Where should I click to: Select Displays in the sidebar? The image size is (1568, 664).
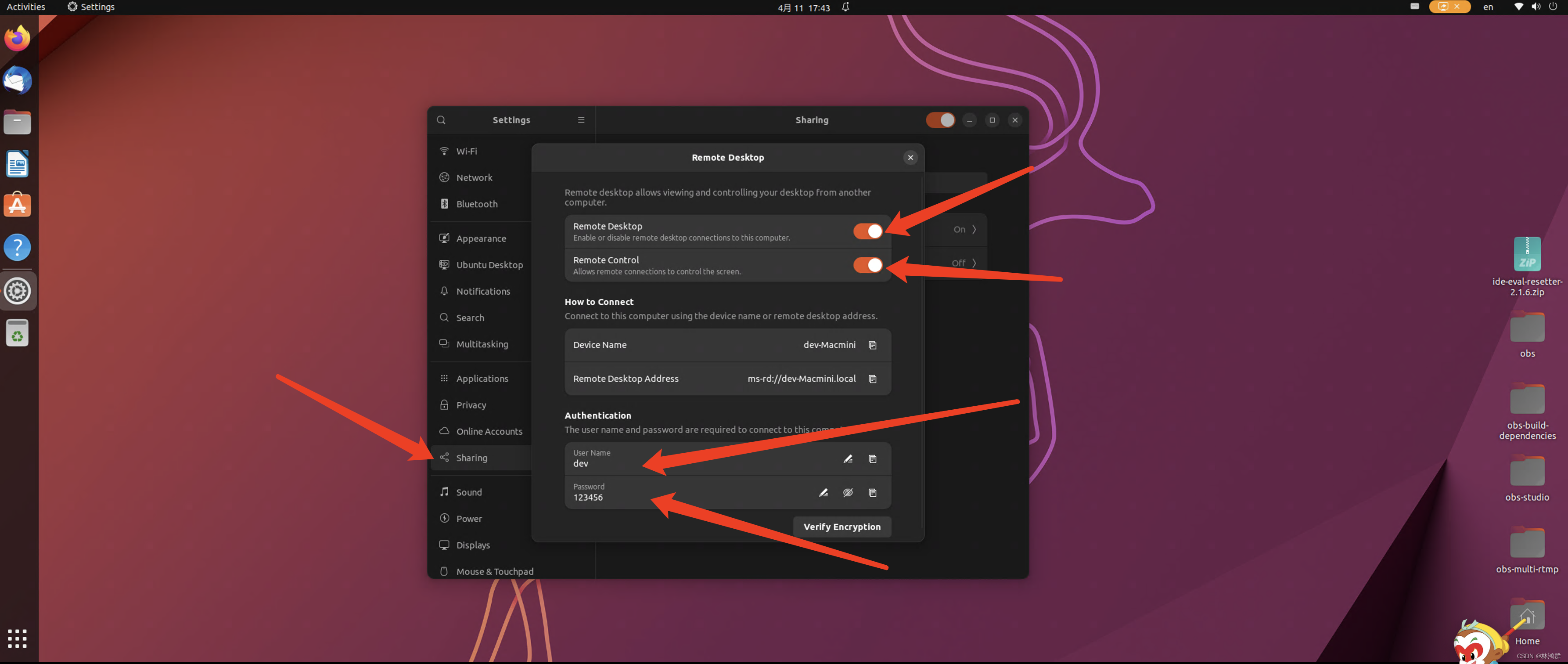[x=473, y=545]
